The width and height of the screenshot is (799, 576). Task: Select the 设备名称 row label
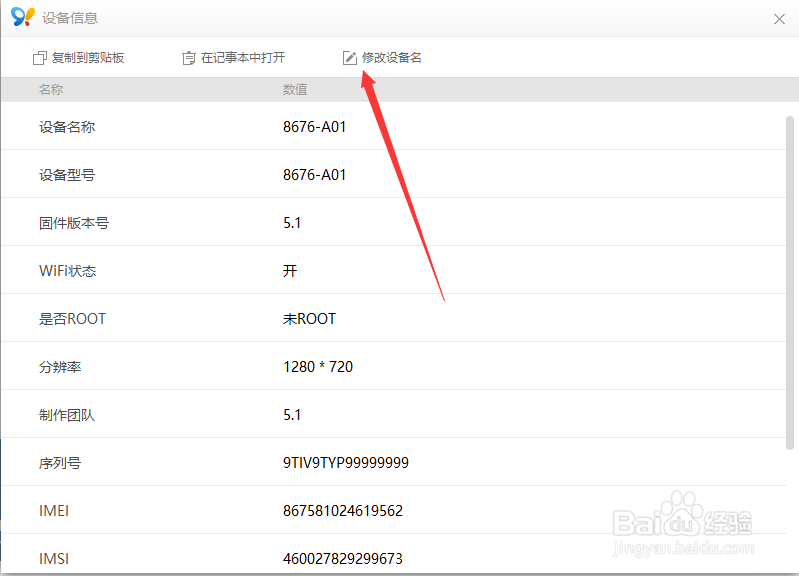click(67, 127)
